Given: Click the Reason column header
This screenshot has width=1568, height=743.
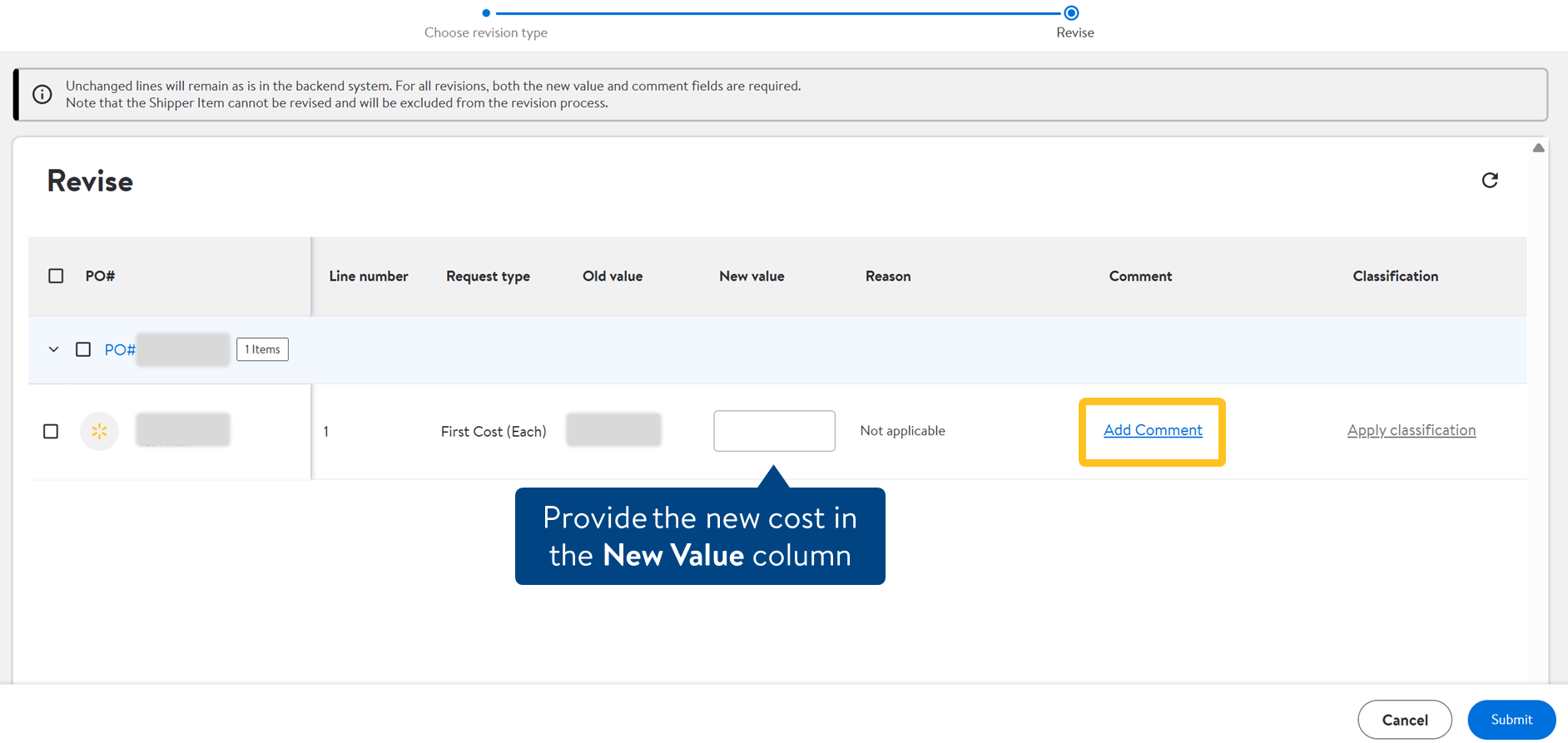Looking at the screenshot, I should (888, 276).
